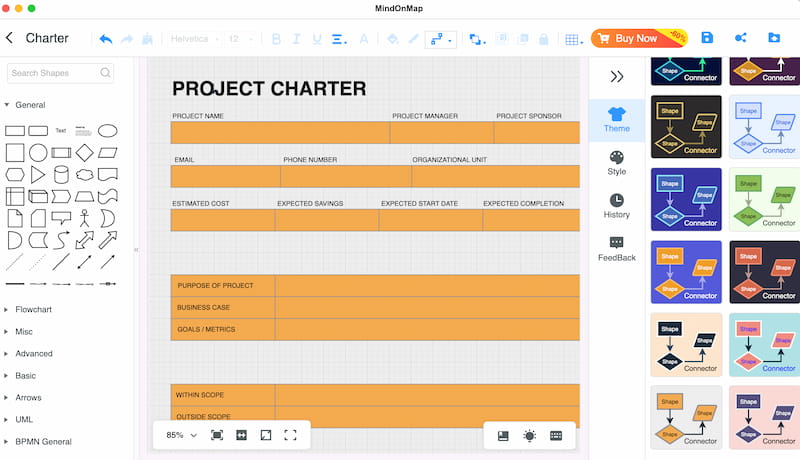The height and width of the screenshot is (460, 800).
Task: Switch to the Style tab
Action: 617,163
